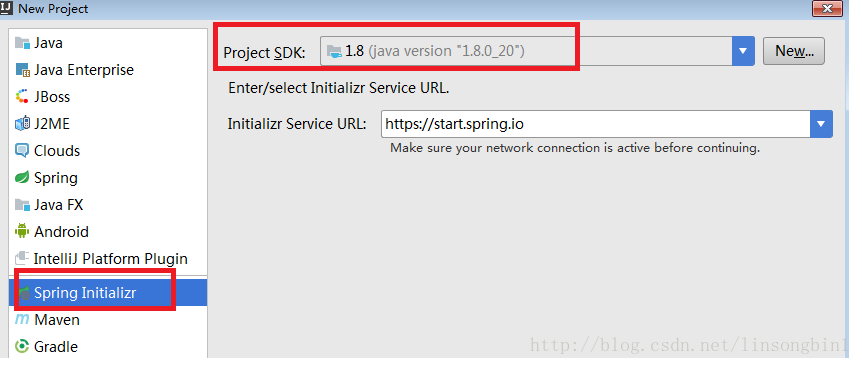Viewport: 862px width, 365px height.
Task: Click the Maven m icon
Action: (22, 319)
